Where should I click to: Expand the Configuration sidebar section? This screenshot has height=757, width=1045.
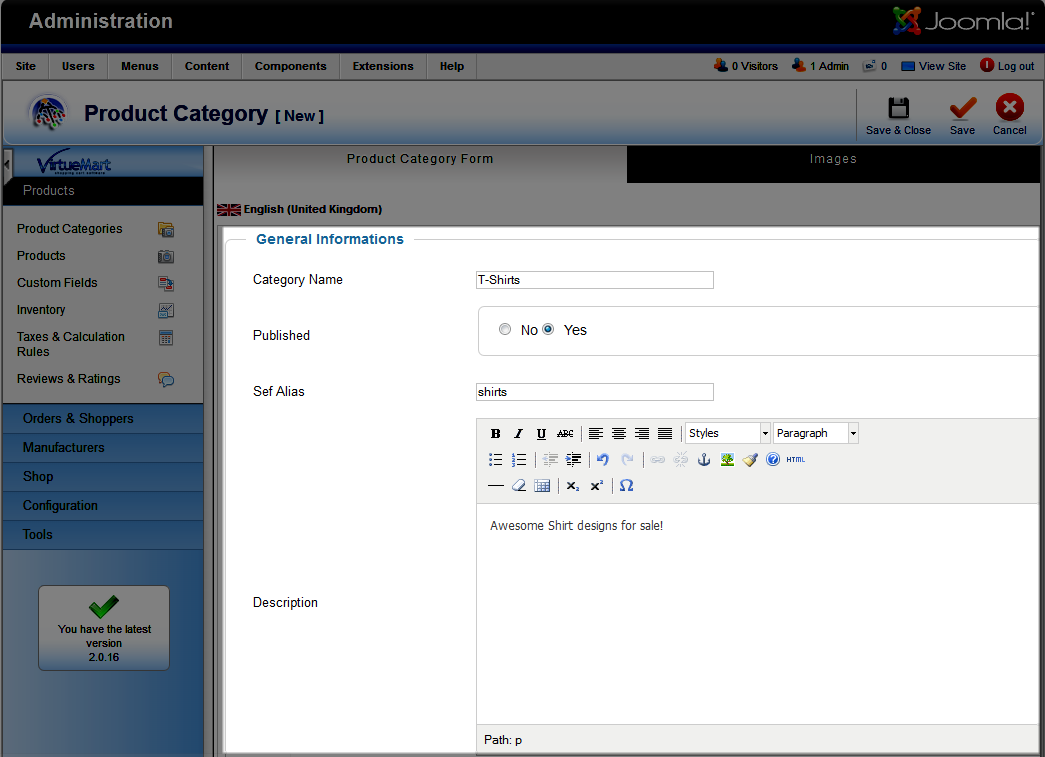click(60, 506)
